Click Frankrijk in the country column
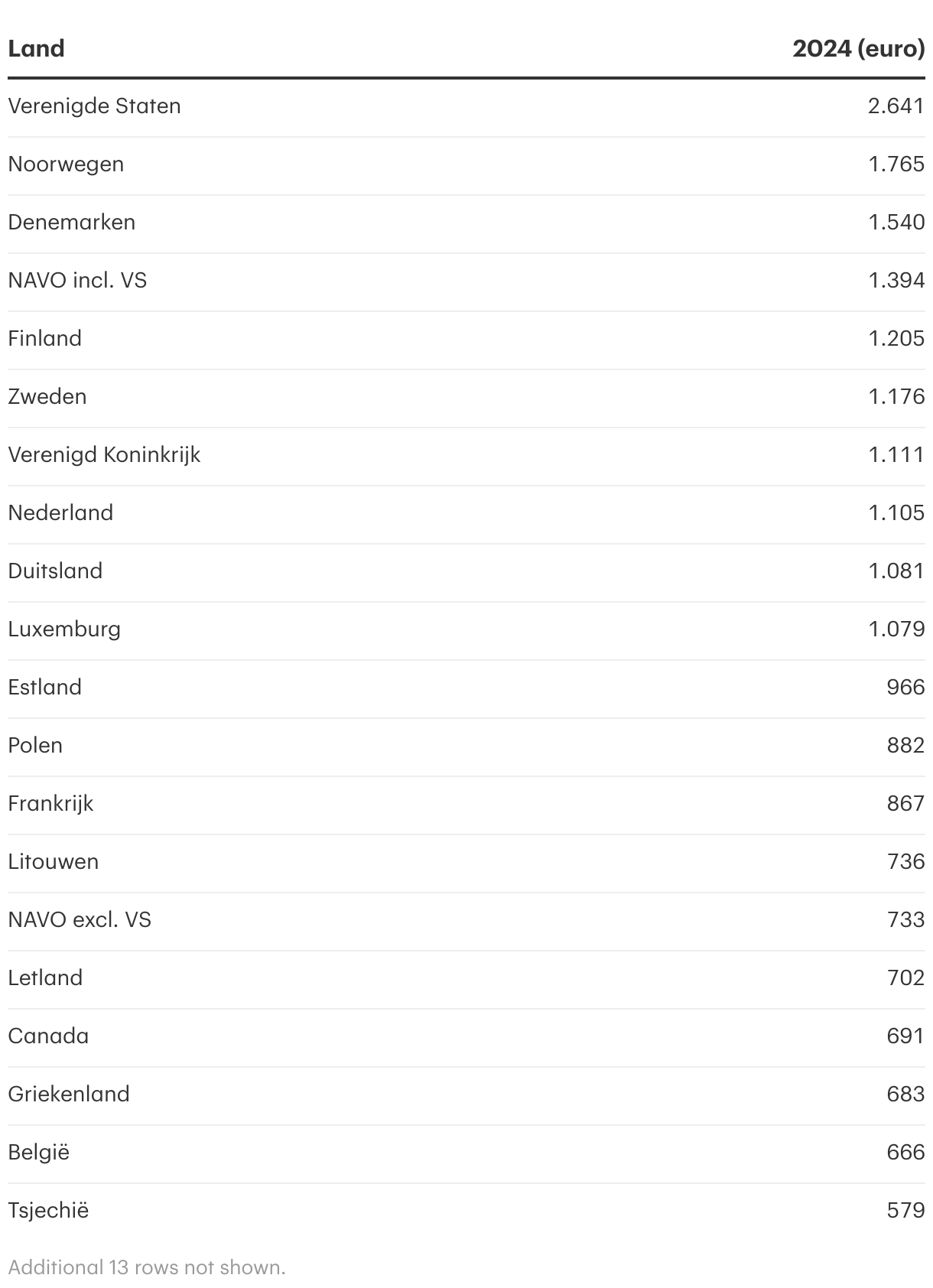Viewport: 933px width, 1288px height. (x=50, y=804)
